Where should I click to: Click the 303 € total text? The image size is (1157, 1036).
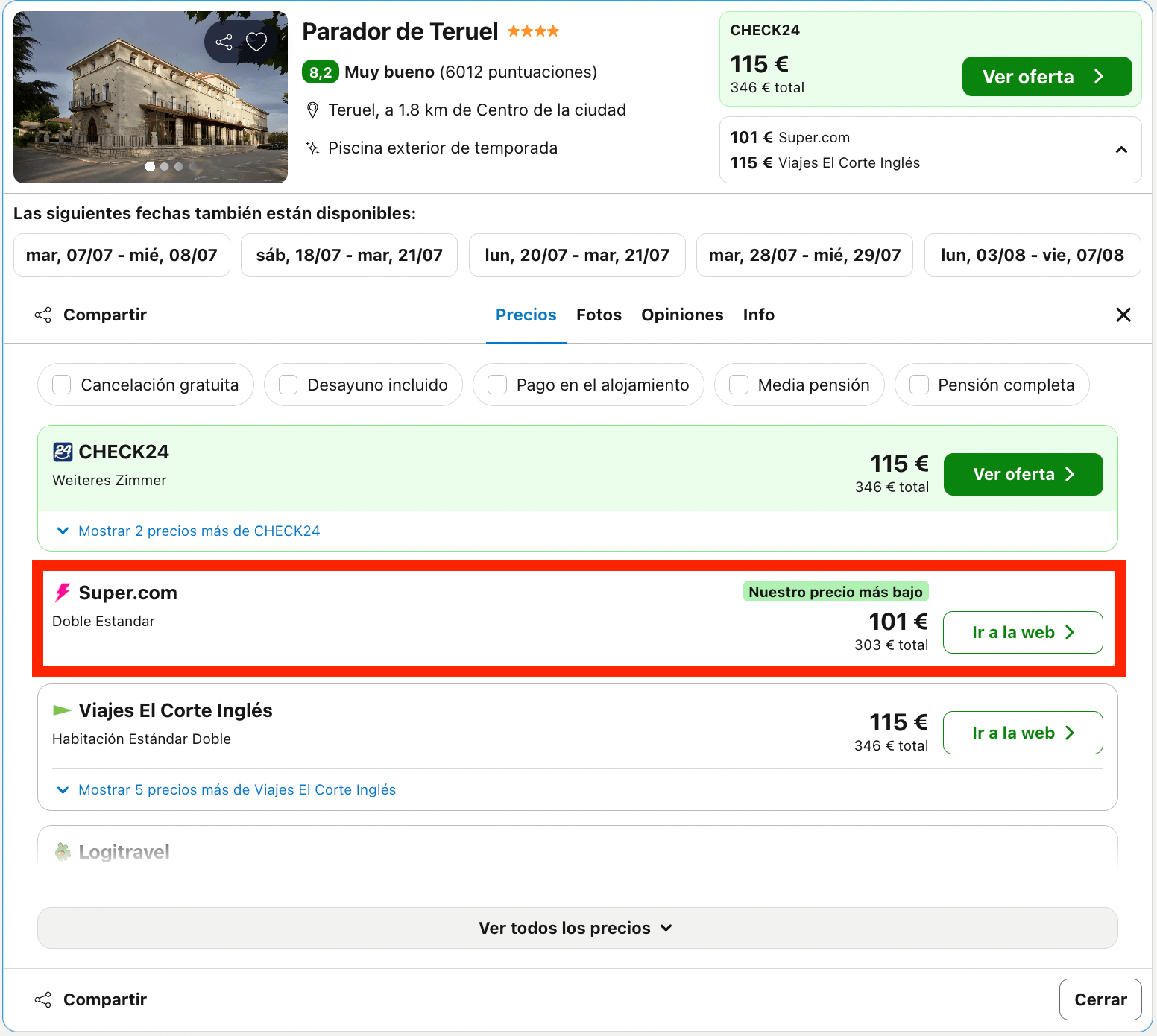click(891, 645)
